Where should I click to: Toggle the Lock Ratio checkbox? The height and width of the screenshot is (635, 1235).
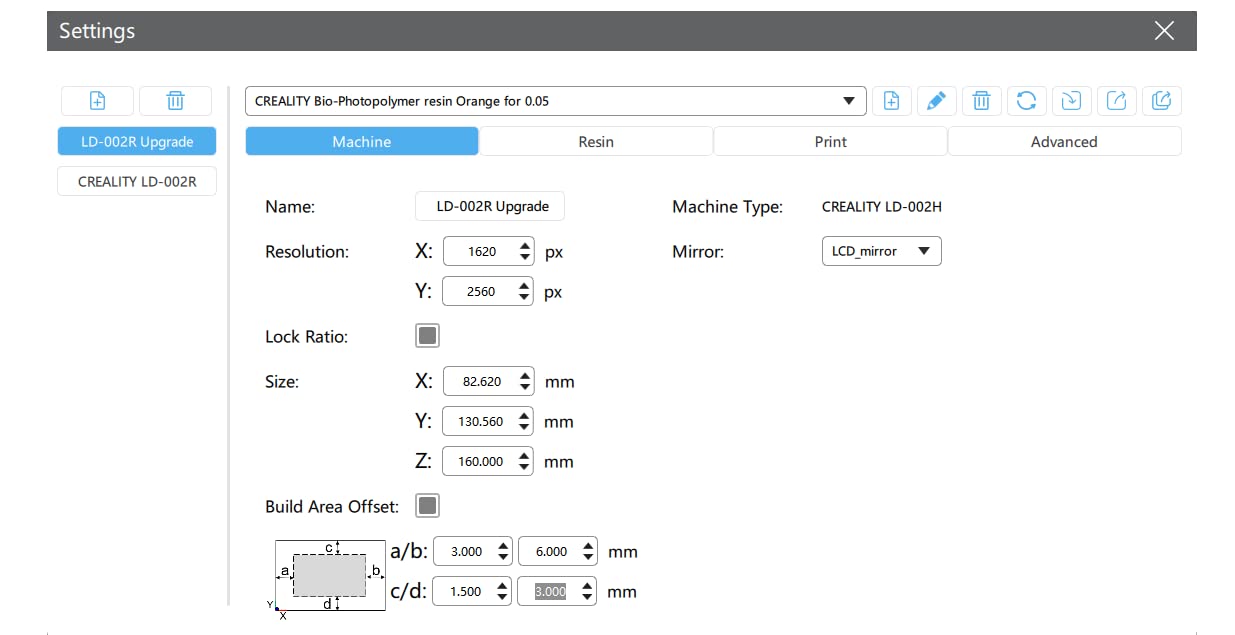coord(427,336)
